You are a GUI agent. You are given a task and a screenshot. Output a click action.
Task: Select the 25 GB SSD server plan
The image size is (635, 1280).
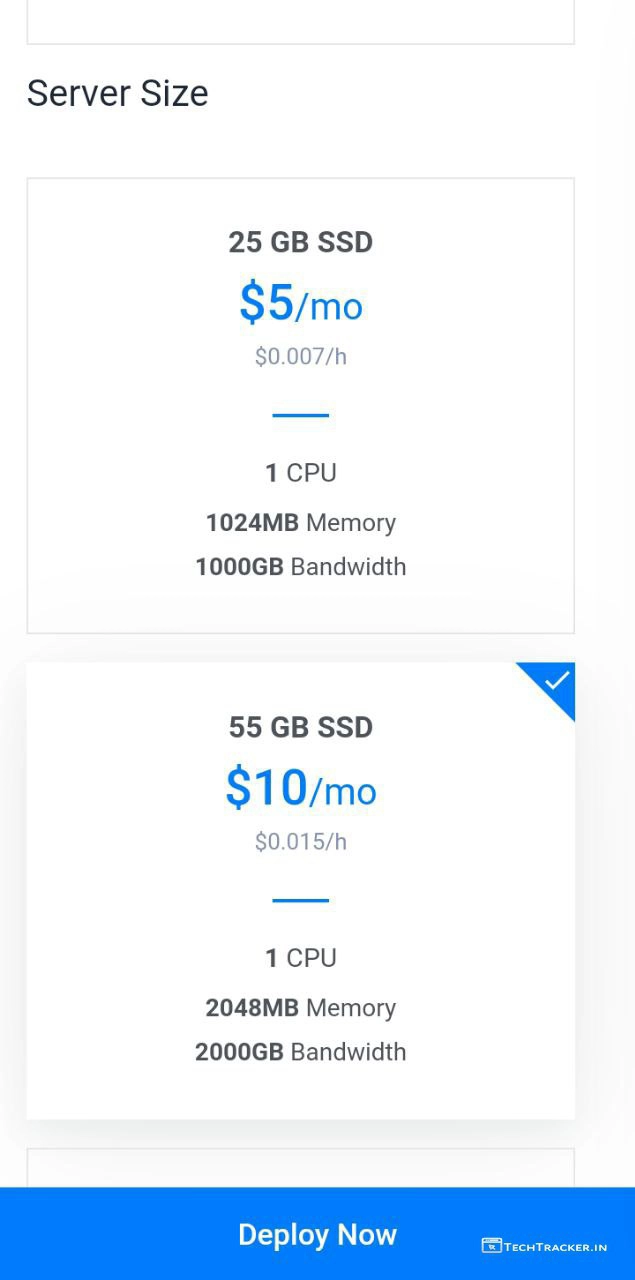(300, 242)
